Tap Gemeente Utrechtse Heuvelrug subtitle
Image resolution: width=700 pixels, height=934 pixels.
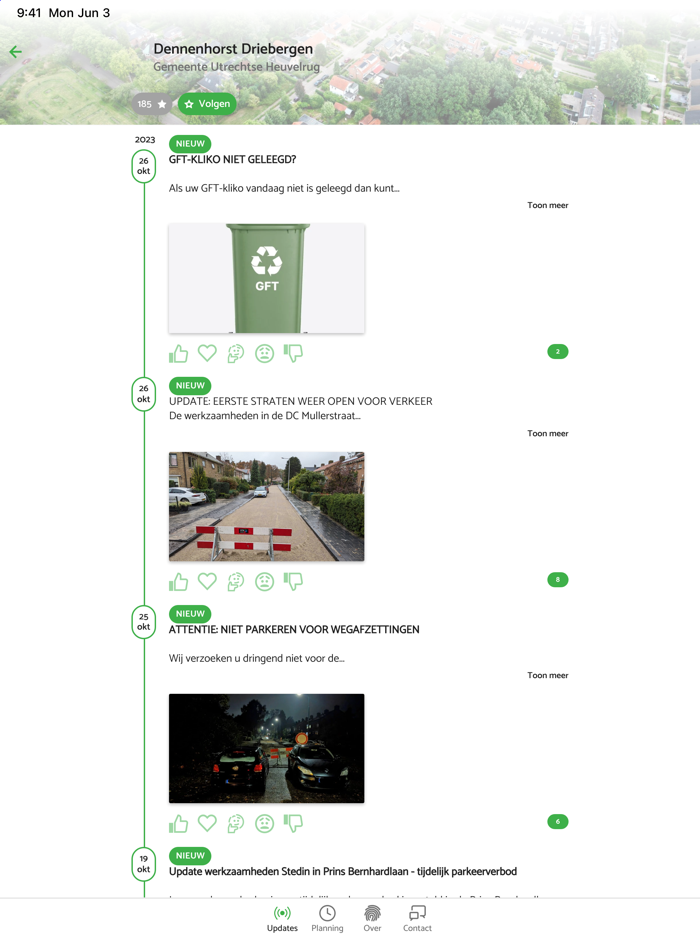point(237,67)
